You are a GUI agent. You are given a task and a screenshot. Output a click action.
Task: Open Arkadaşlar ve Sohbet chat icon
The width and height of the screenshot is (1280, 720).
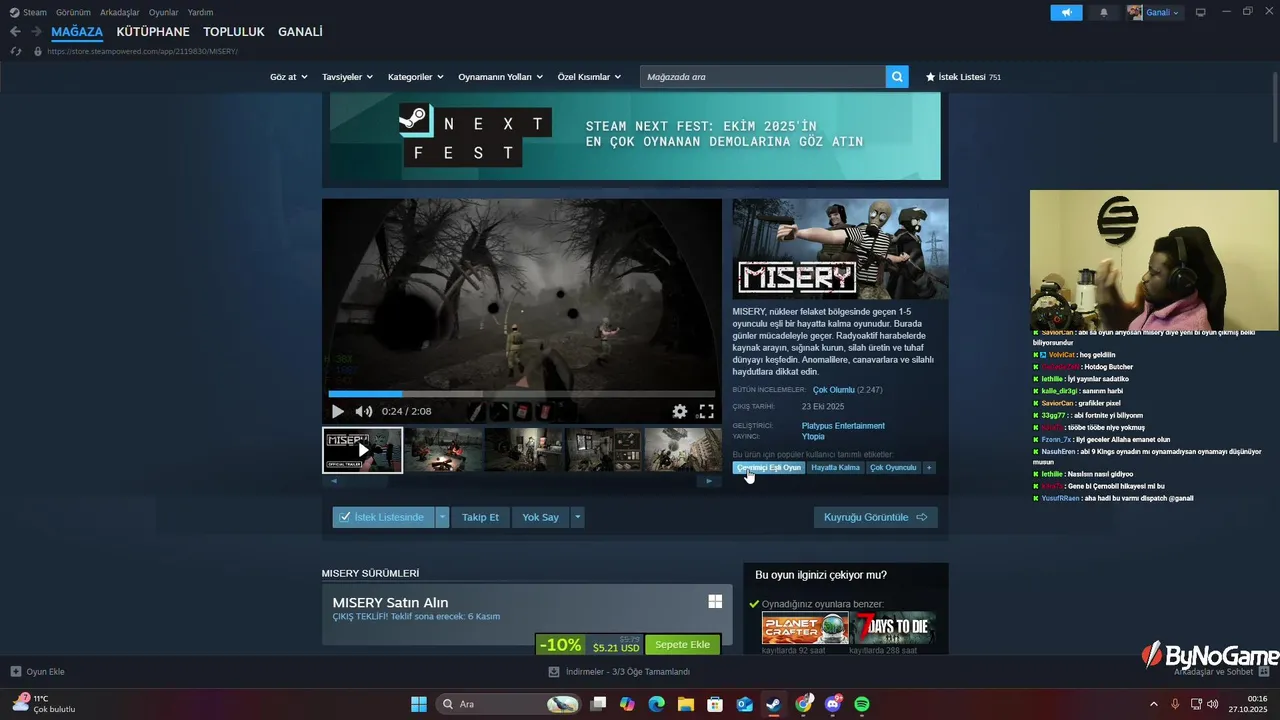tap(1264, 672)
